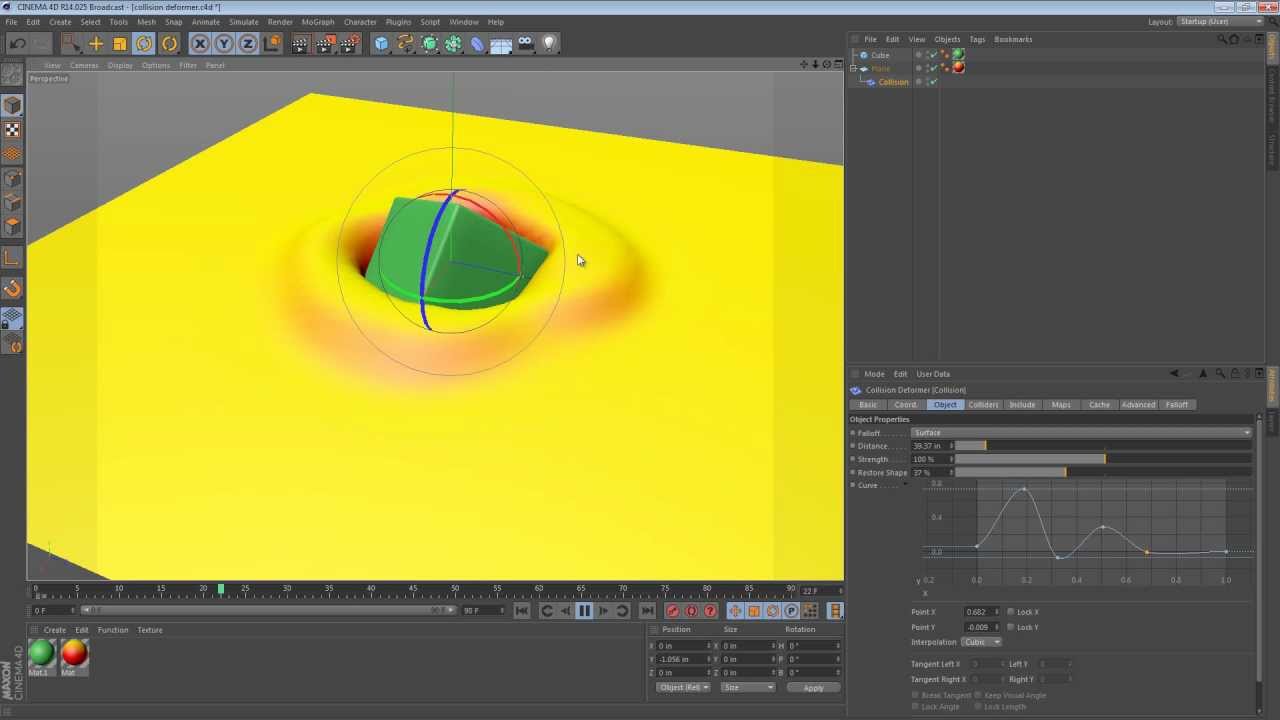1280x720 pixels.
Task: Open the Mode menu in Attributes
Action: pos(874,374)
